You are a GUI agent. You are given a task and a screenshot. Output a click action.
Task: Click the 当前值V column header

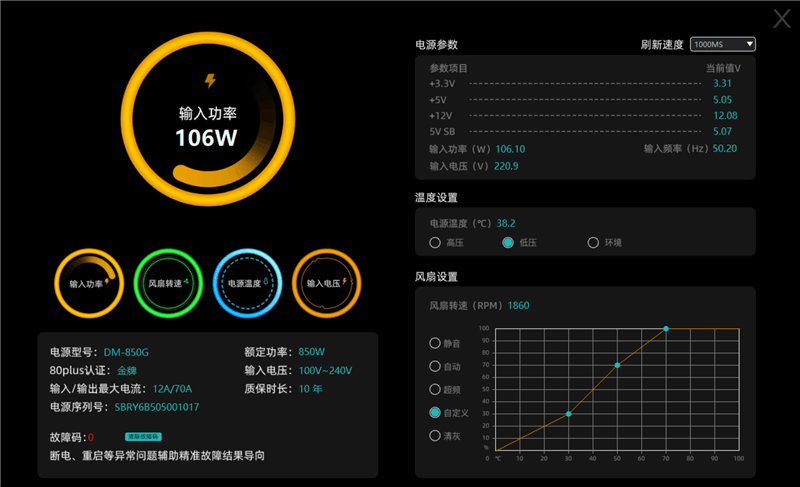coord(723,68)
